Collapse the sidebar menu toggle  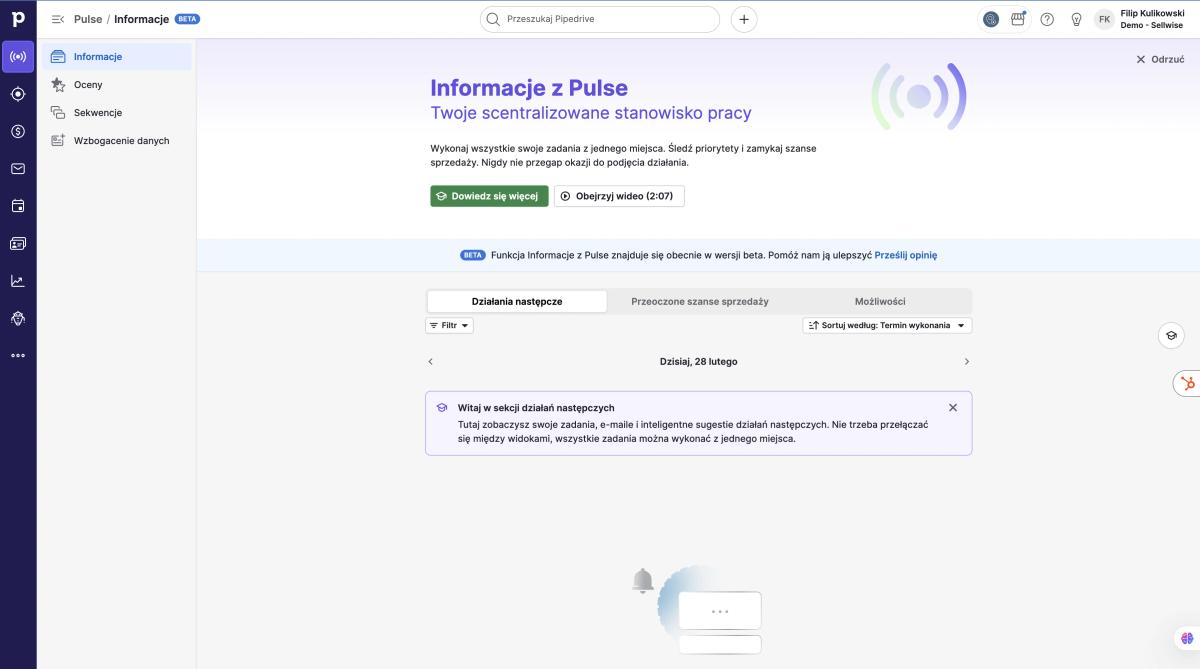57,19
